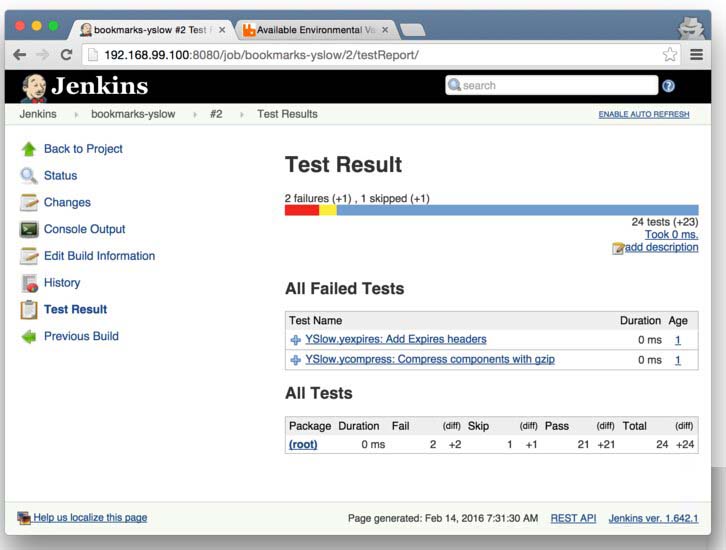Click the Test Result clipboard icon
The height and width of the screenshot is (550, 726).
(29, 310)
